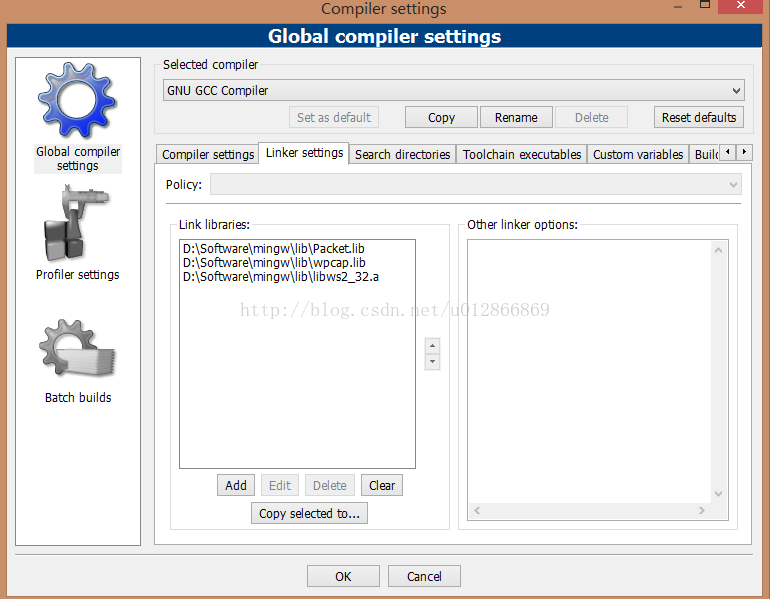Select the Packet.lib library entry
Viewport: 770px width, 599px height.
pyautogui.click(x=274, y=248)
